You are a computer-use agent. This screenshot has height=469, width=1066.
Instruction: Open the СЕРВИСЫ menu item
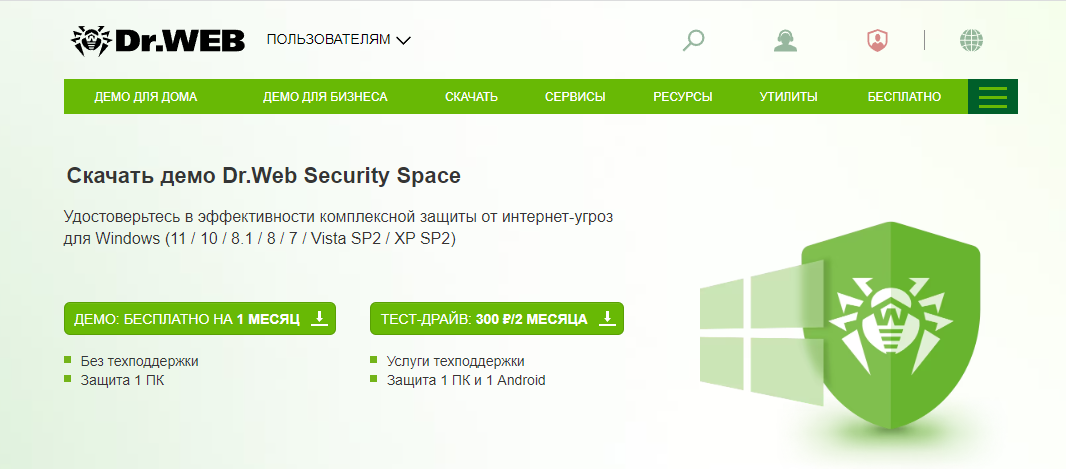click(x=575, y=97)
